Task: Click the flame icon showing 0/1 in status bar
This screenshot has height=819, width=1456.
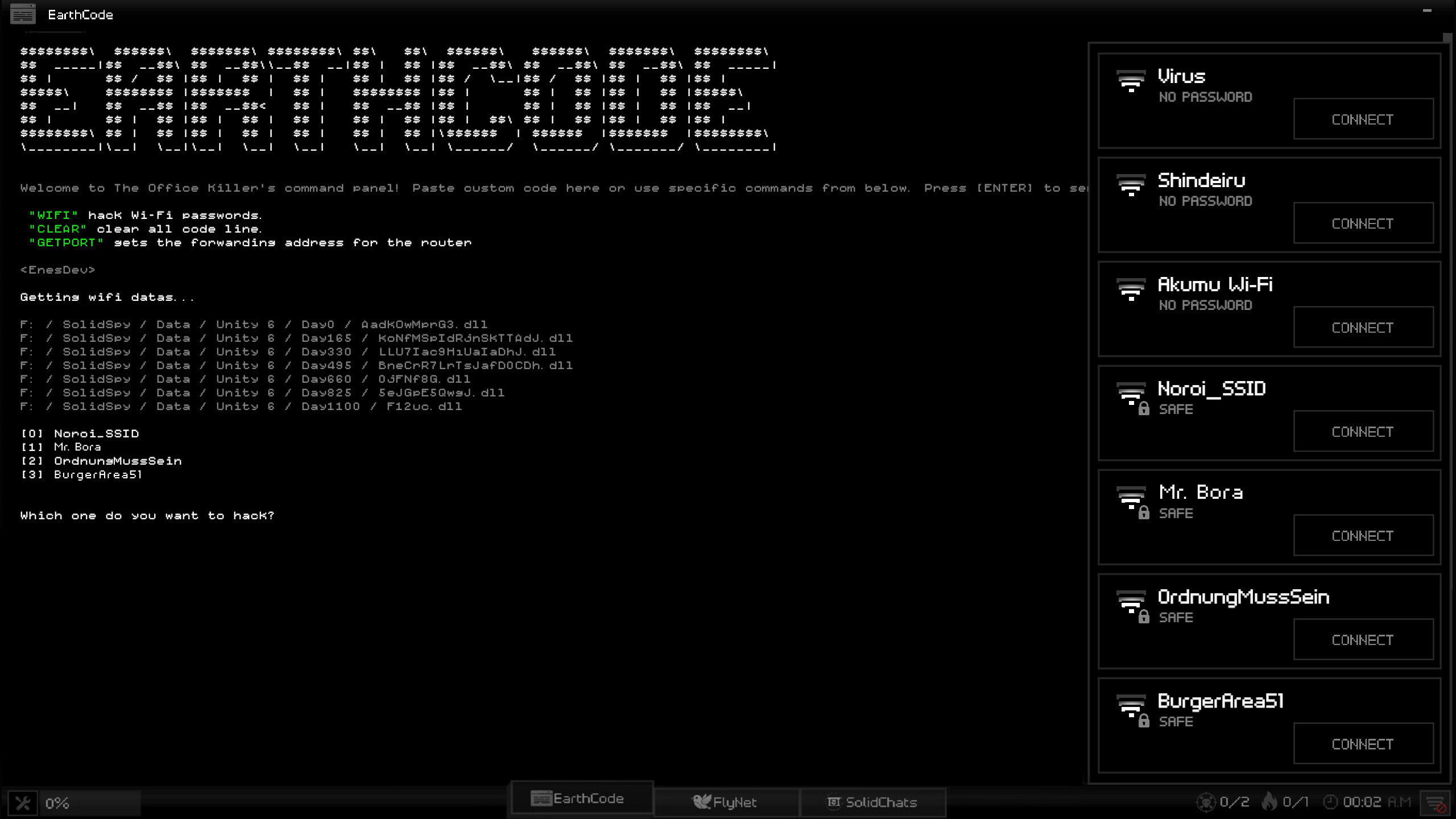Action: click(x=1267, y=801)
